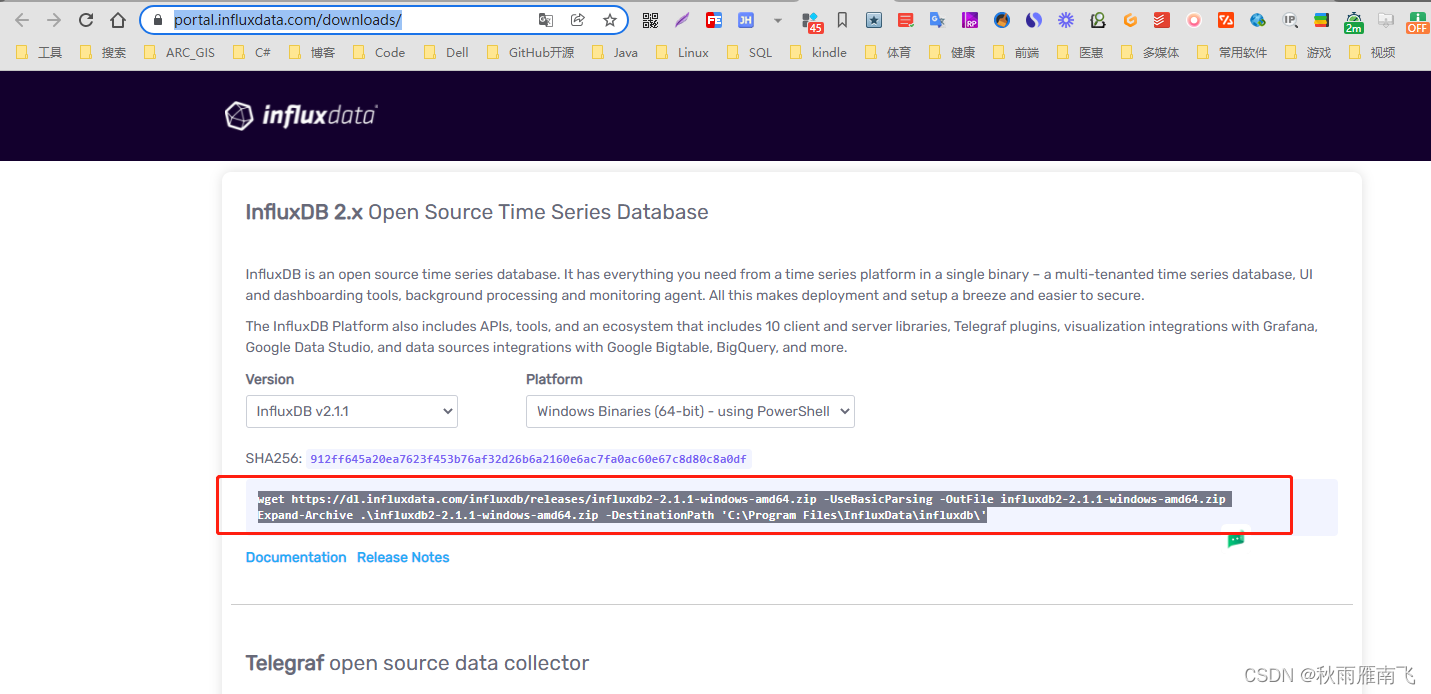
Task: Go to homepage via the home icon
Action: [x=118, y=19]
